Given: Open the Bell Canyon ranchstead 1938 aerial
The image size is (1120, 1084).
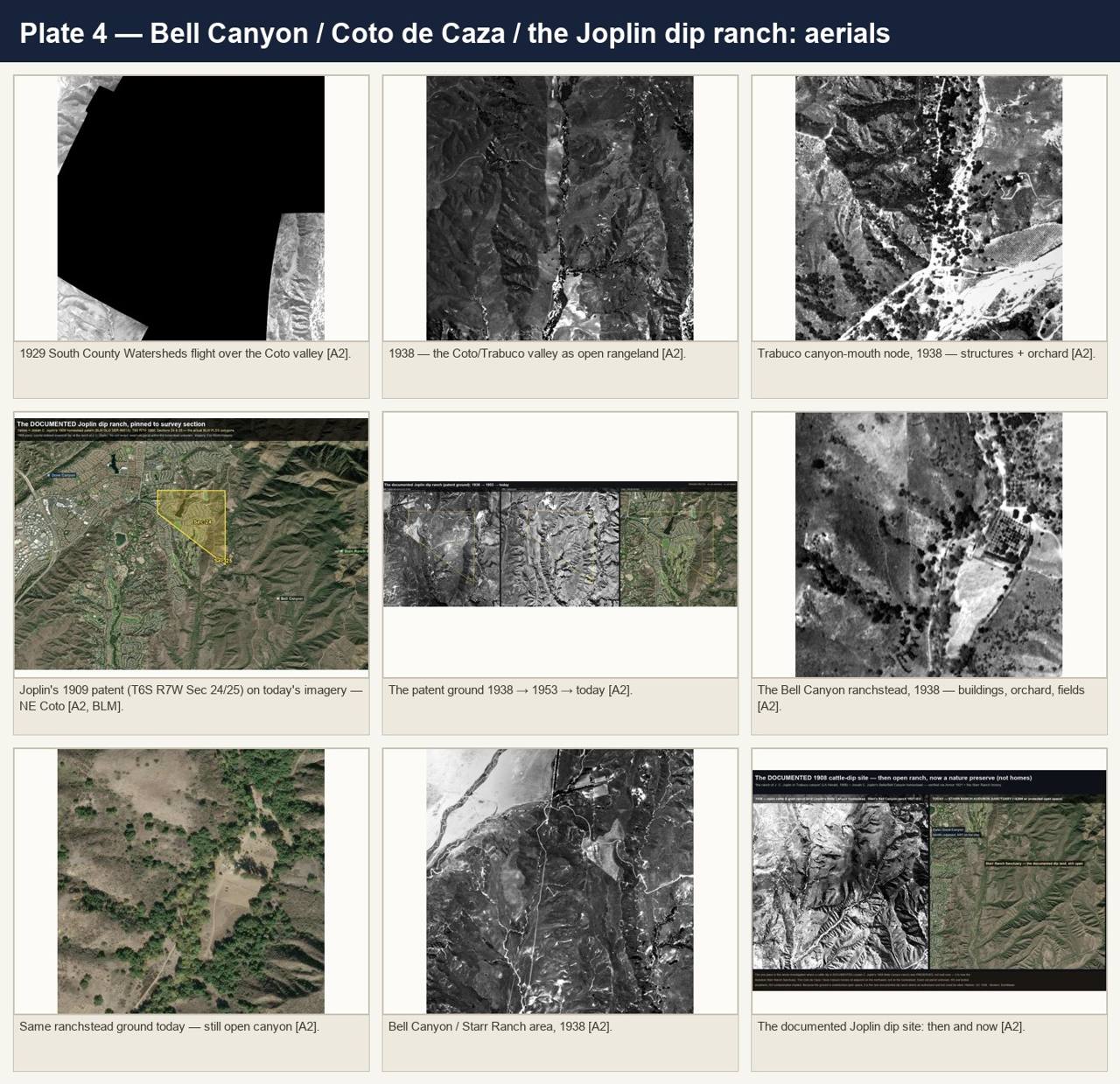Looking at the screenshot, I should coord(929,544).
